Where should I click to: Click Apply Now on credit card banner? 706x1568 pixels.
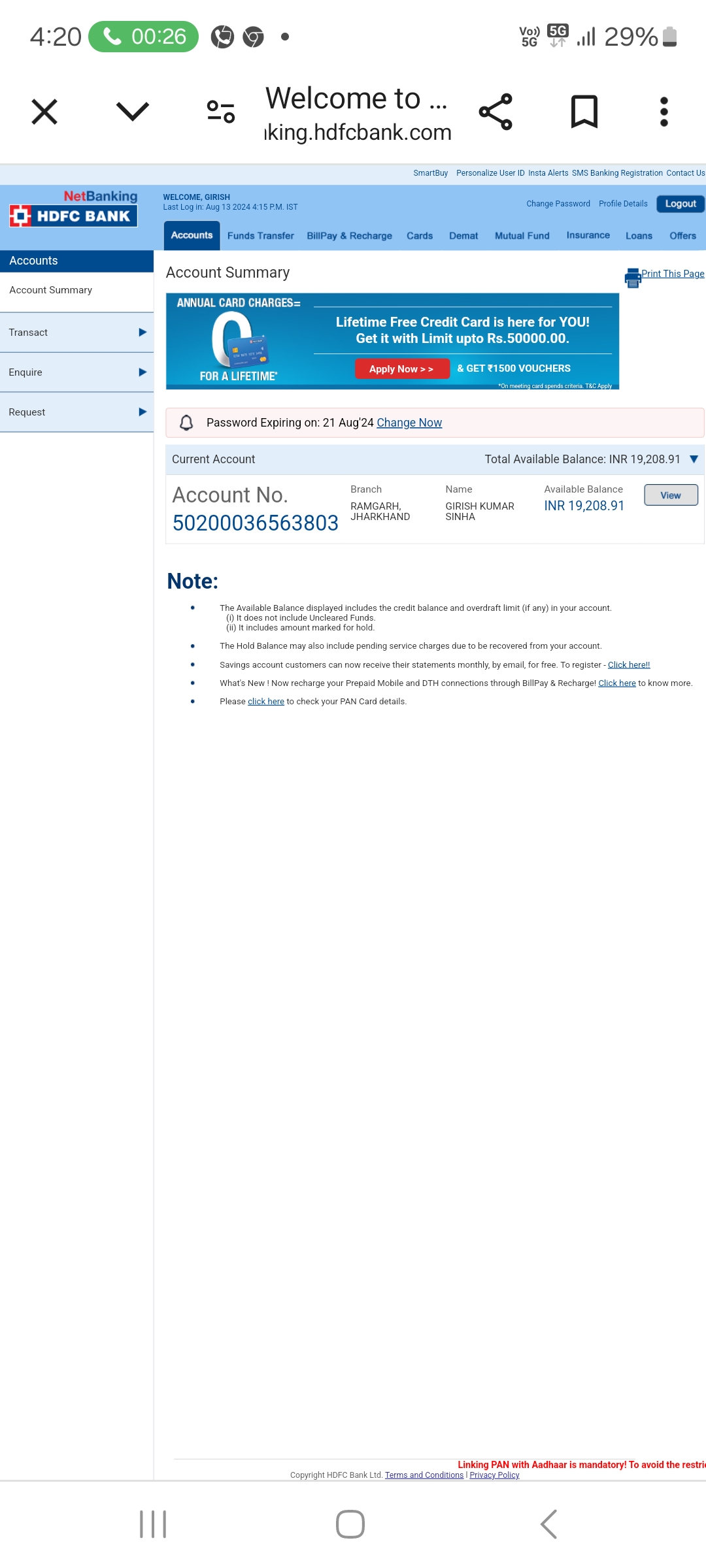pos(402,369)
